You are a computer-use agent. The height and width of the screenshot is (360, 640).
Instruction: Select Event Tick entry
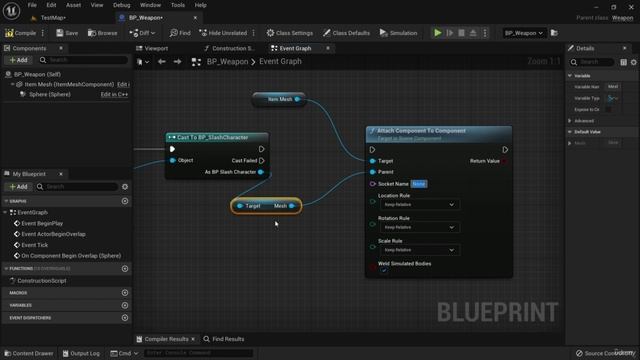[x=35, y=245]
